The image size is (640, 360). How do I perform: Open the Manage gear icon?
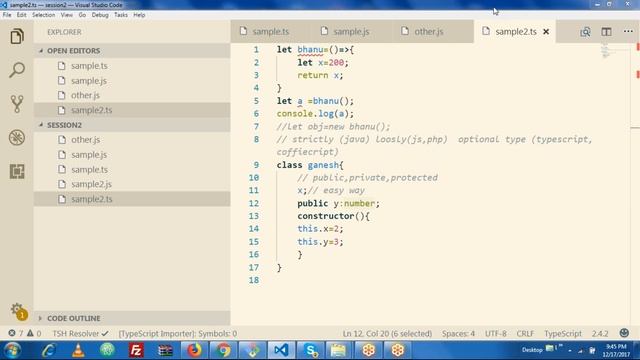(18, 311)
